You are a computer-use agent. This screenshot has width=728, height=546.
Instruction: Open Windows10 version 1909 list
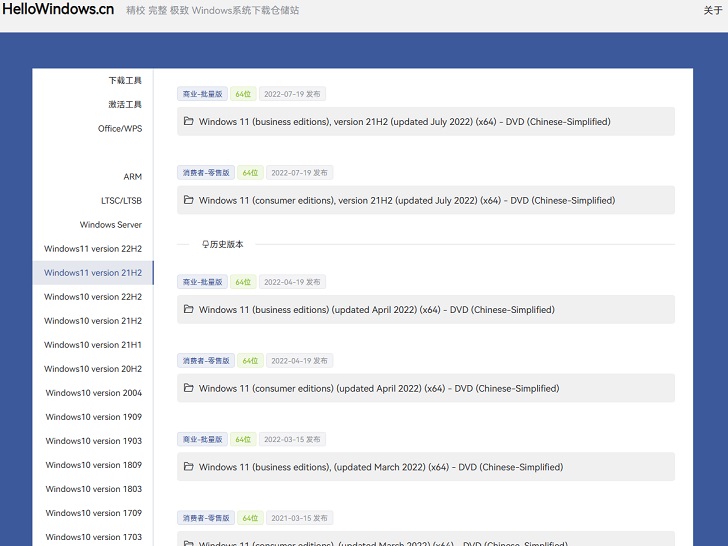(94, 417)
